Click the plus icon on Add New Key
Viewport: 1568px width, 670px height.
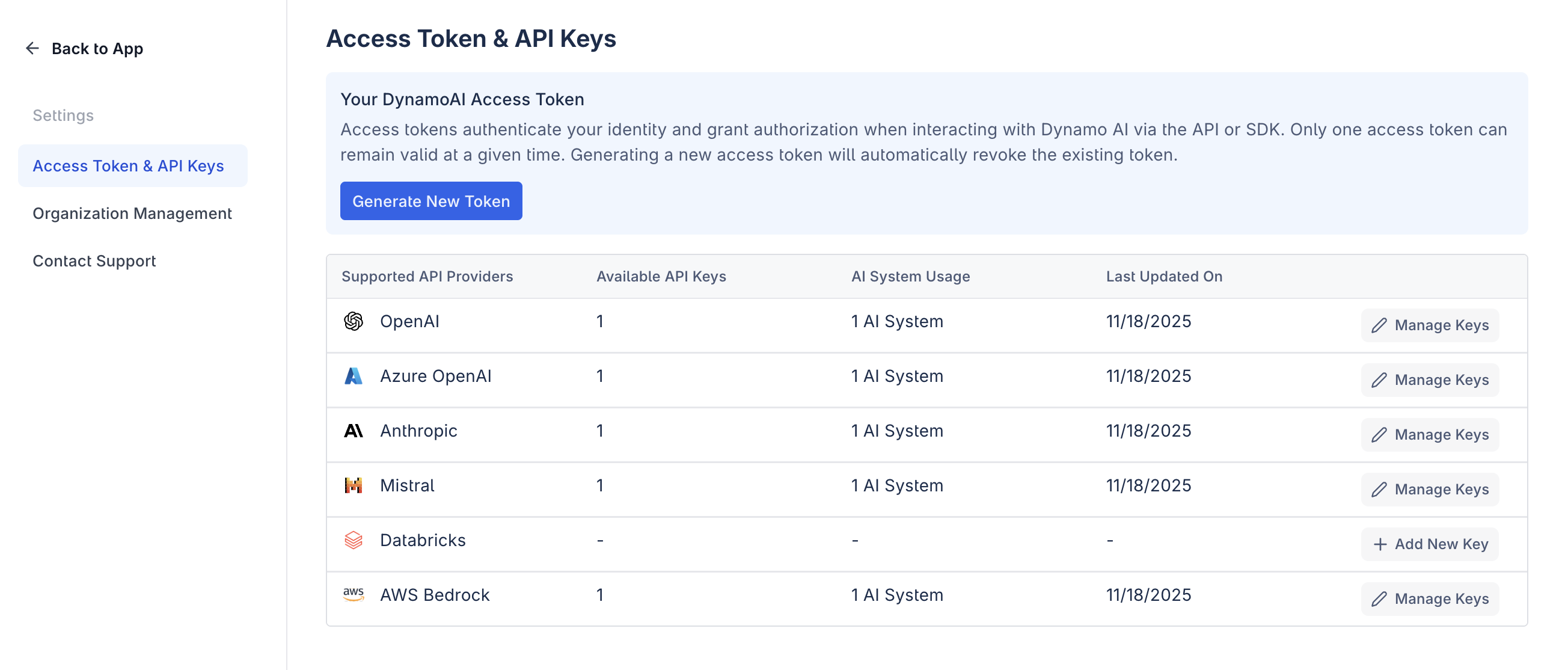(1379, 544)
